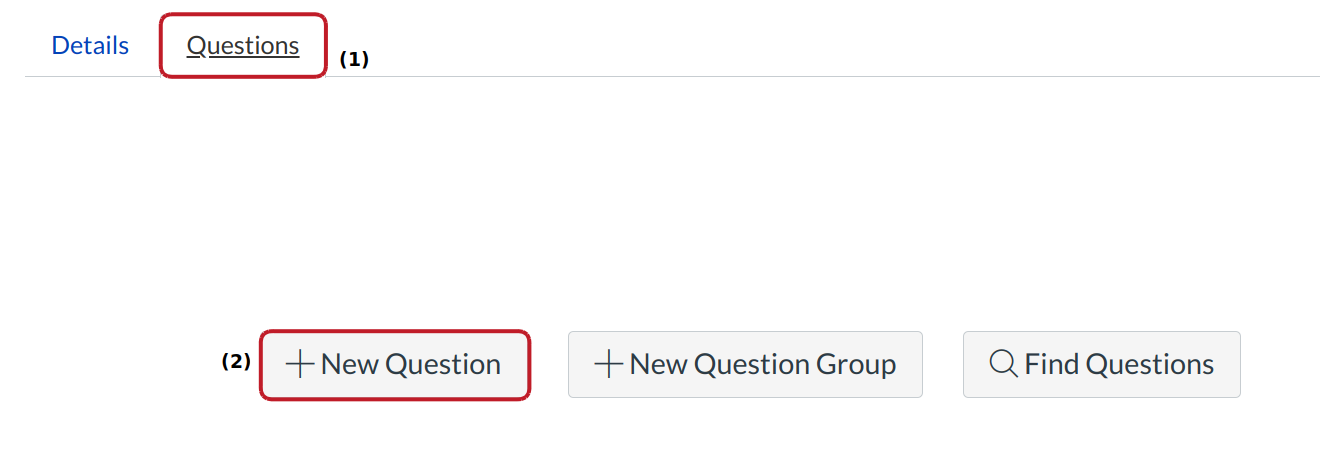Click the plus icon on New Question
This screenshot has height=450, width=1320.
(x=300, y=364)
